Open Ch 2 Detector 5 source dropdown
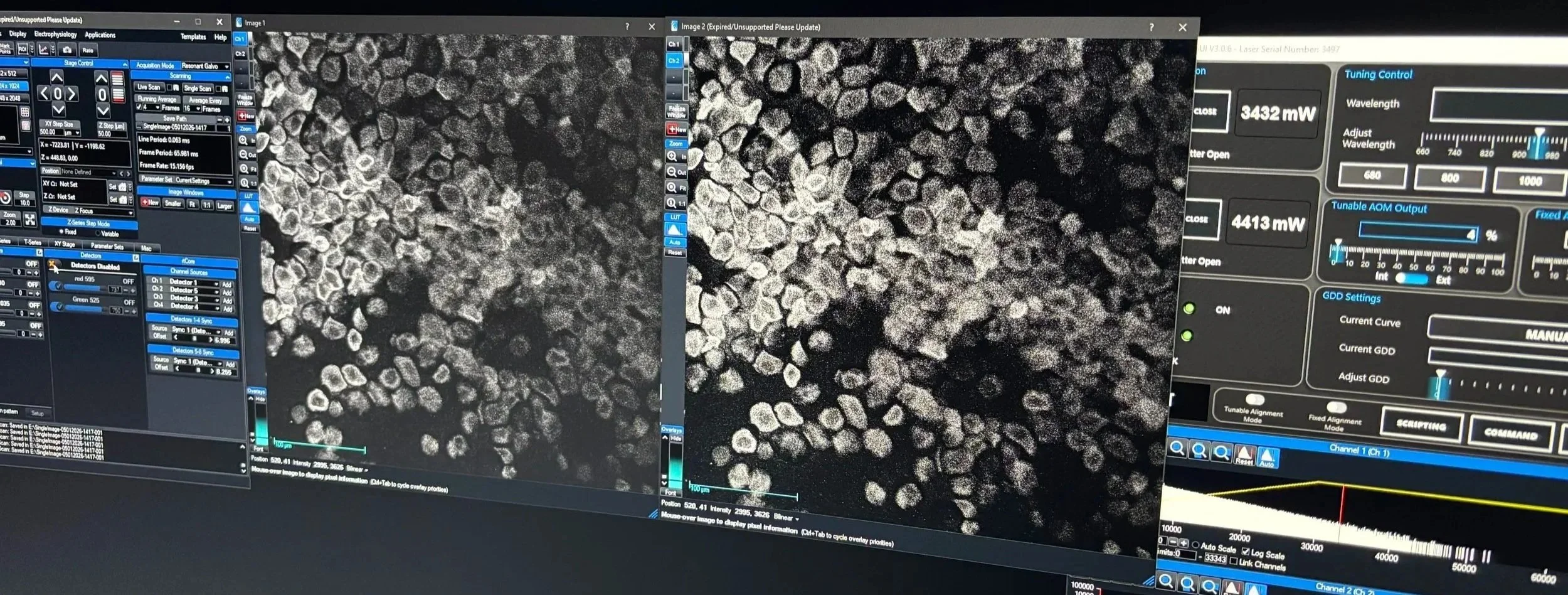The width and height of the screenshot is (1568, 595). [x=194, y=291]
